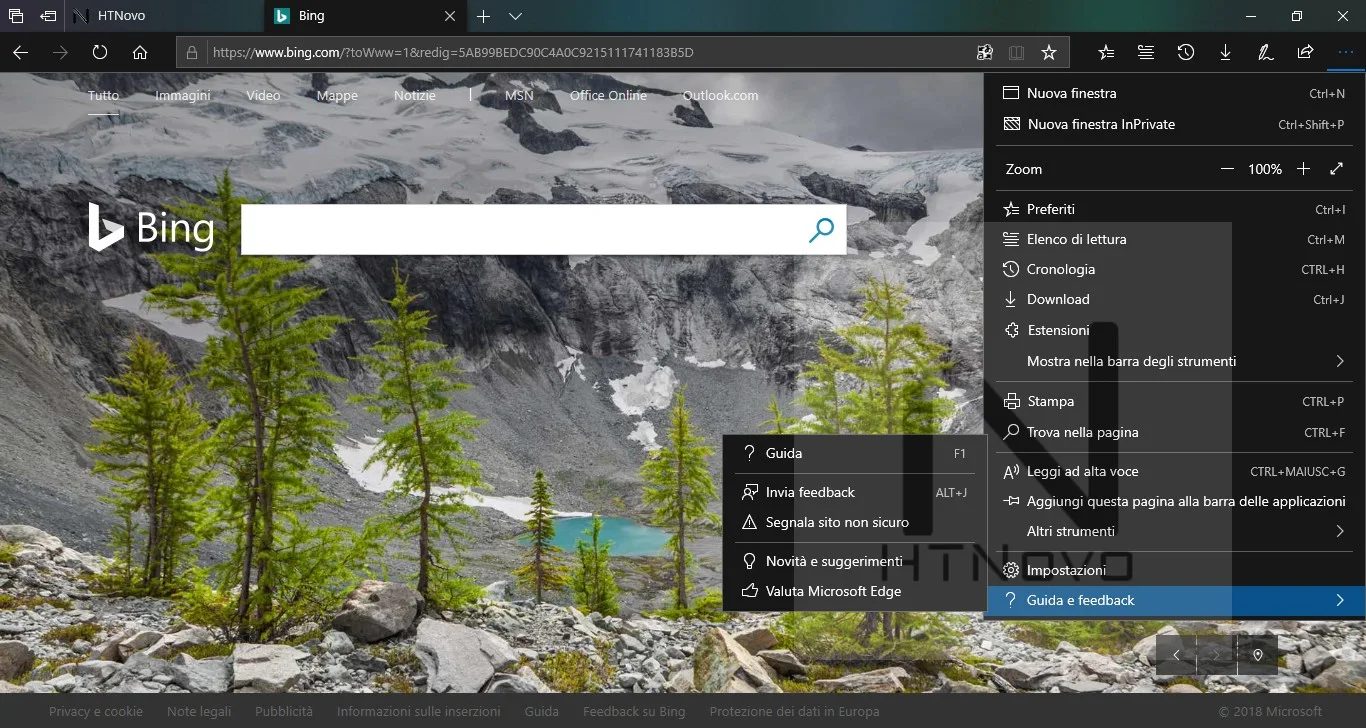Expand Mostra nella barra degli strumenti submenu
Viewport: 1366px width, 728px height.
1175,361
